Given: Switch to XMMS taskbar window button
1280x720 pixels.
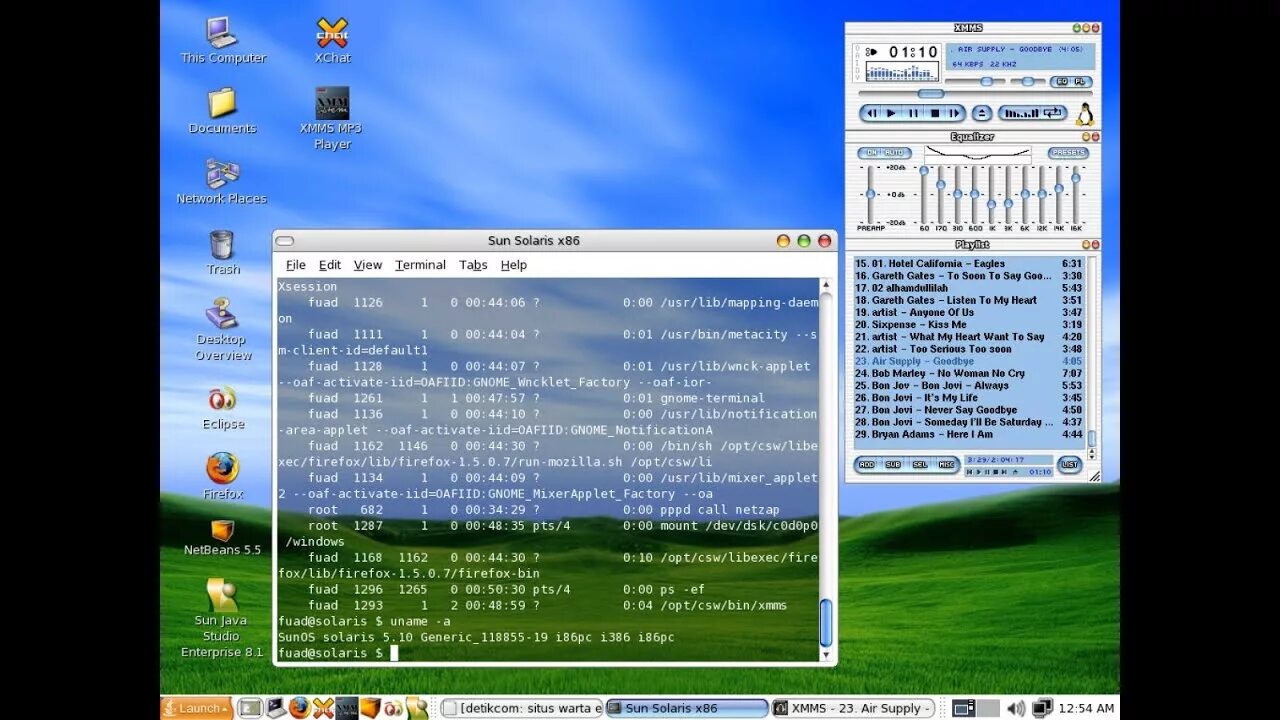Looking at the screenshot, I should 853,708.
